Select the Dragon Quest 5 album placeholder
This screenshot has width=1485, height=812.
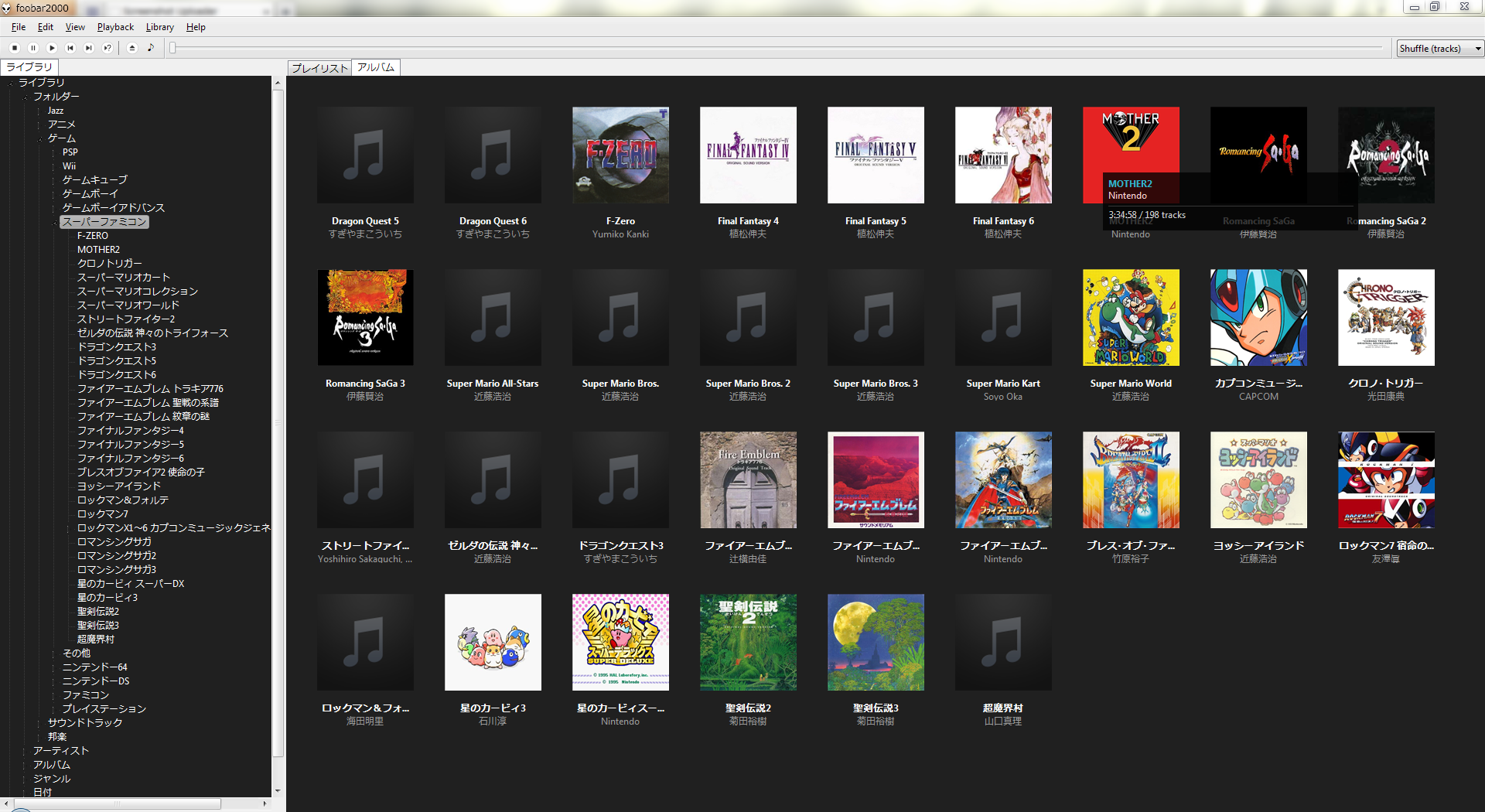click(x=365, y=155)
